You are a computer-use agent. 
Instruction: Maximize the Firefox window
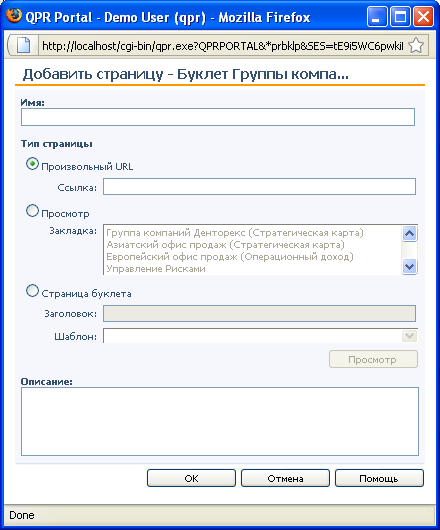click(x=400, y=17)
